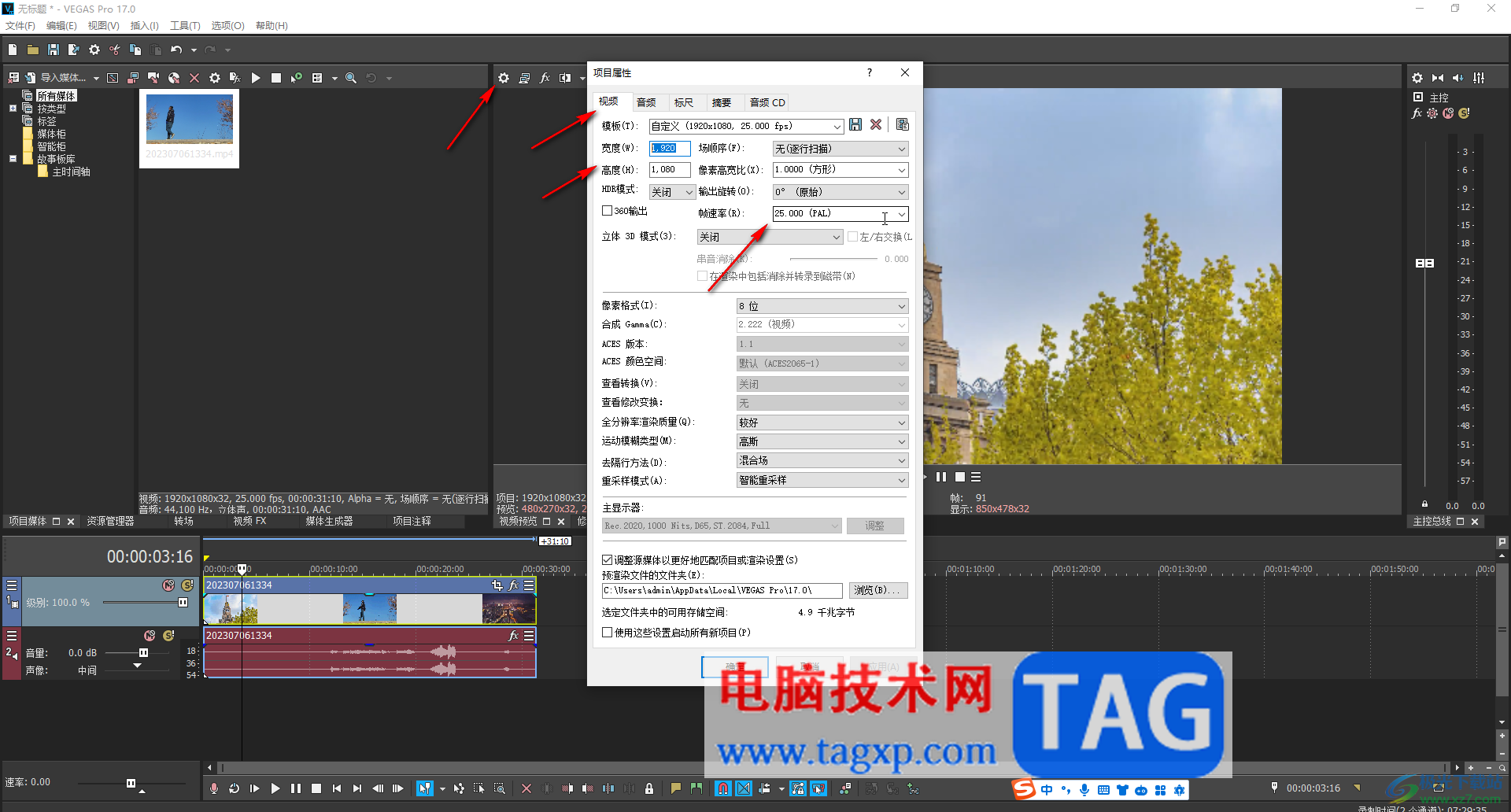Save the template with the dialog's floppy icon
The image size is (1511, 812).
click(x=855, y=125)
